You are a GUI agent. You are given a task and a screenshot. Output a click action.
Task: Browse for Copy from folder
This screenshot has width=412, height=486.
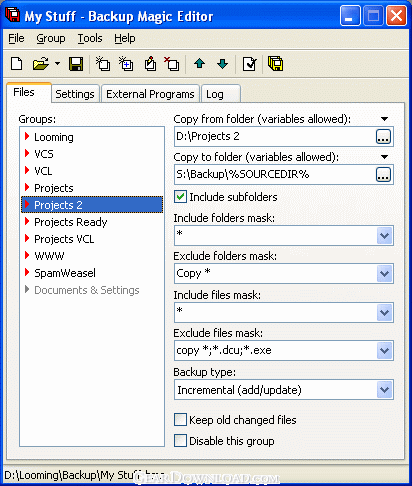383,136
